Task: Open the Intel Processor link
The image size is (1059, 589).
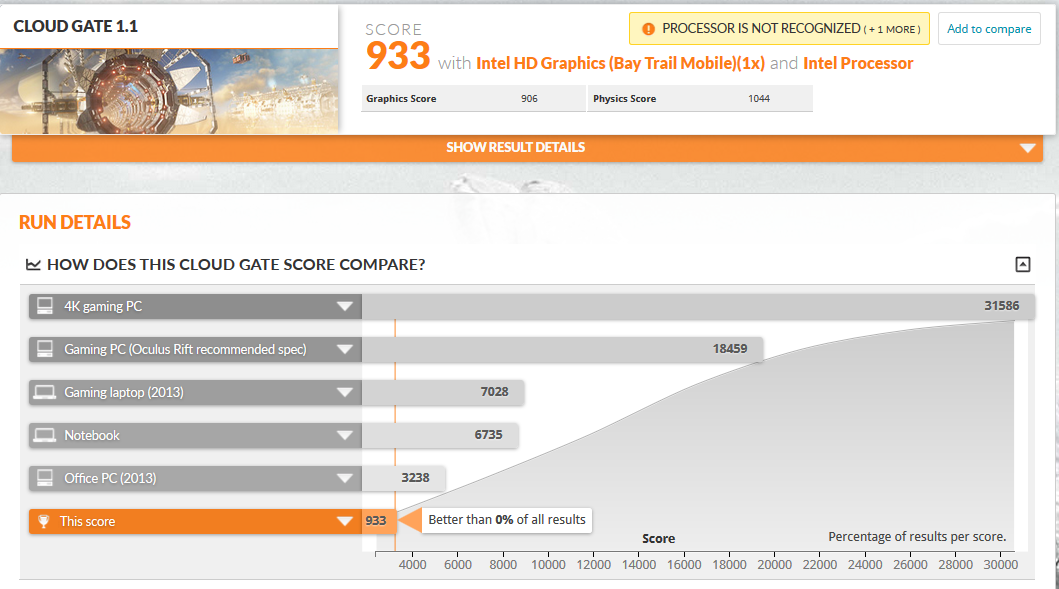Action: (x=858, y=63)
